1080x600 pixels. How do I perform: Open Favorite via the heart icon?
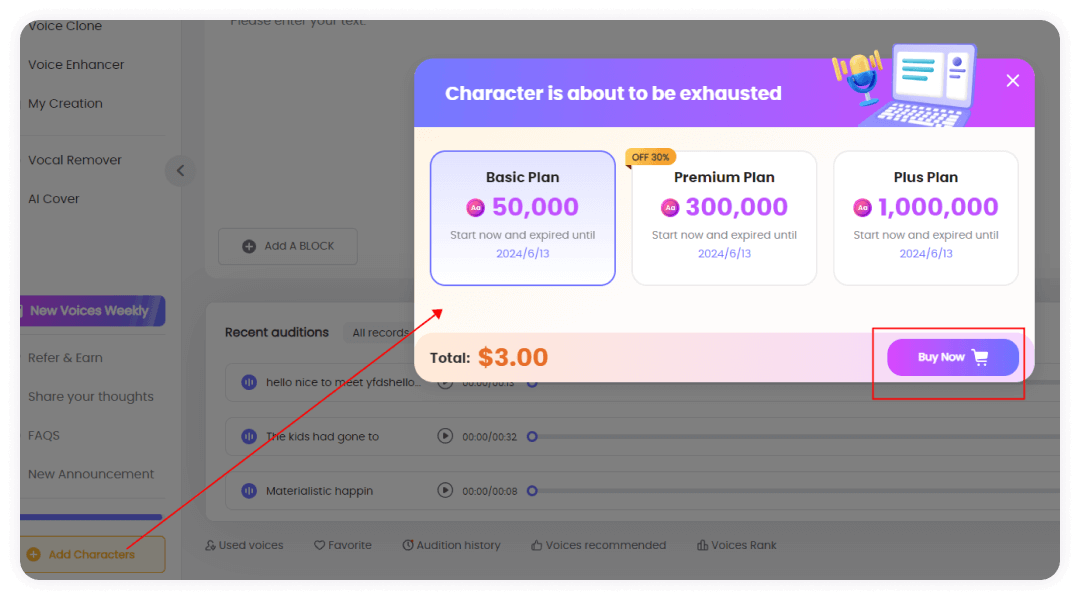coord(318,545)
